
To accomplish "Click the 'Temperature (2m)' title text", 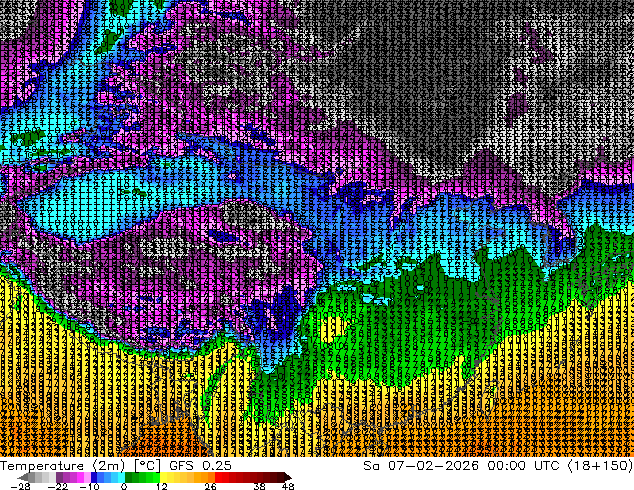I will 63,466.
